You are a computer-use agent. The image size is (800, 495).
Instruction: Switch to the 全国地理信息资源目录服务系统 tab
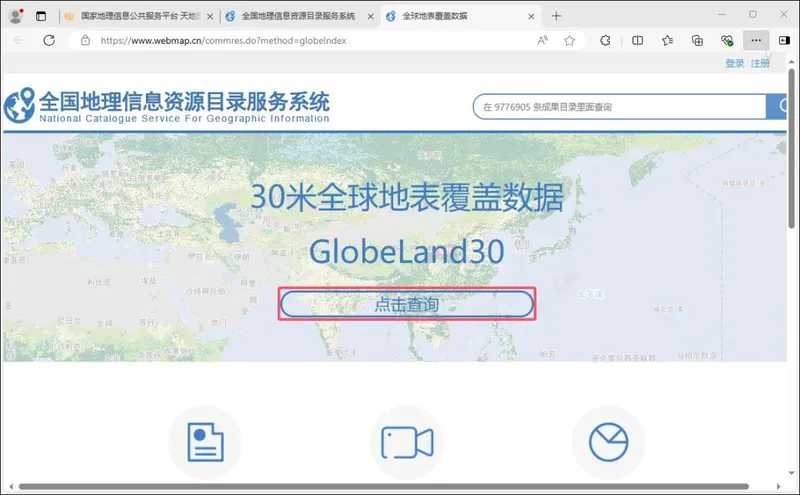click(298, 16)
